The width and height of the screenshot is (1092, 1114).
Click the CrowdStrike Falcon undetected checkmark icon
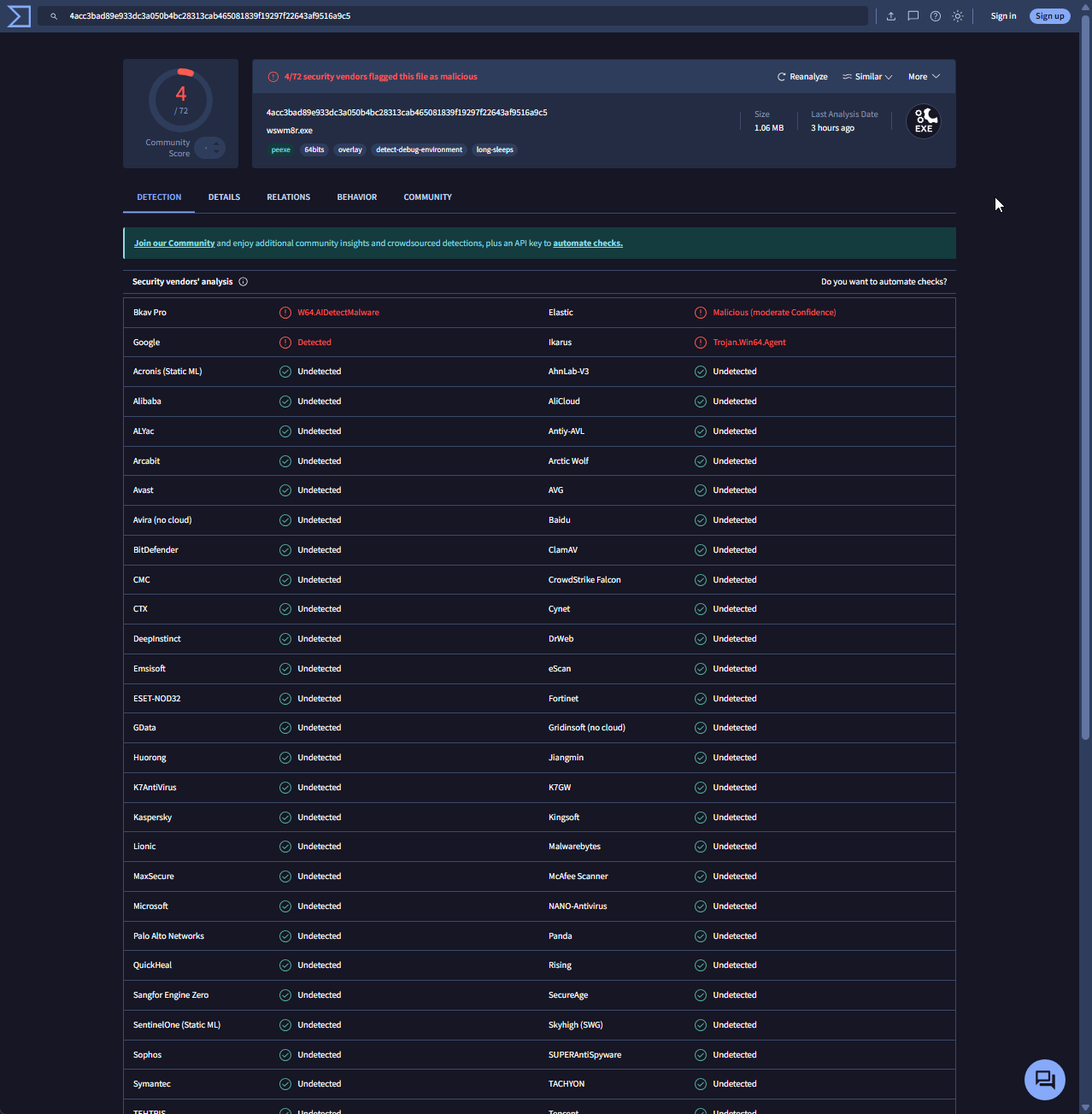tap(701, 580)
